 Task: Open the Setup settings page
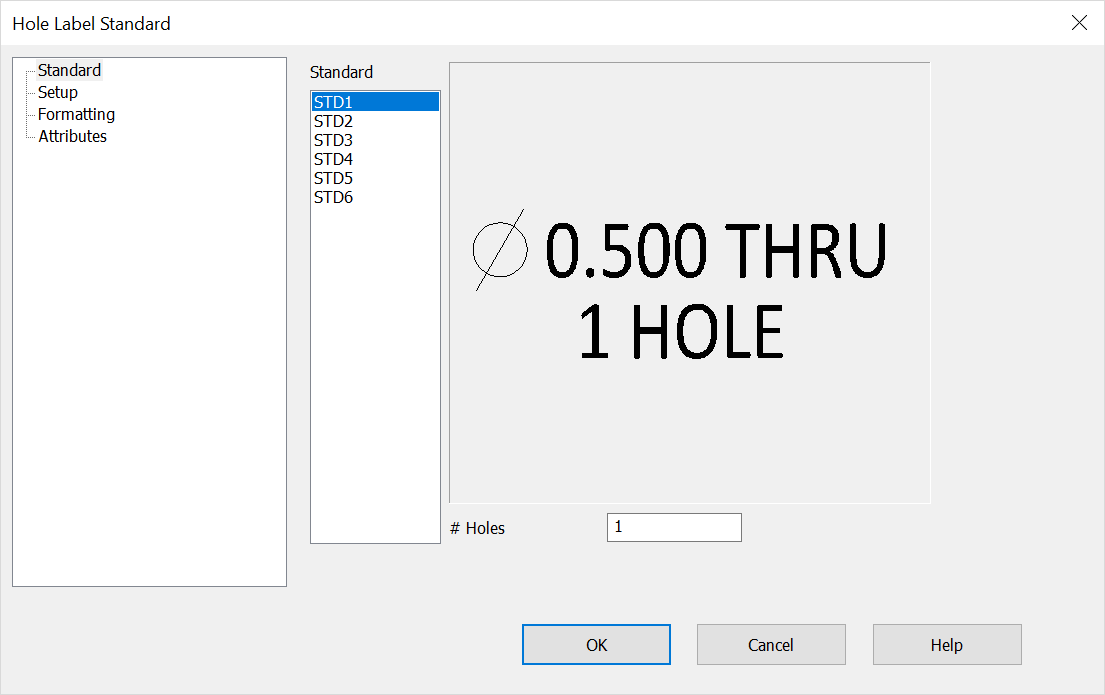[57, 92]
